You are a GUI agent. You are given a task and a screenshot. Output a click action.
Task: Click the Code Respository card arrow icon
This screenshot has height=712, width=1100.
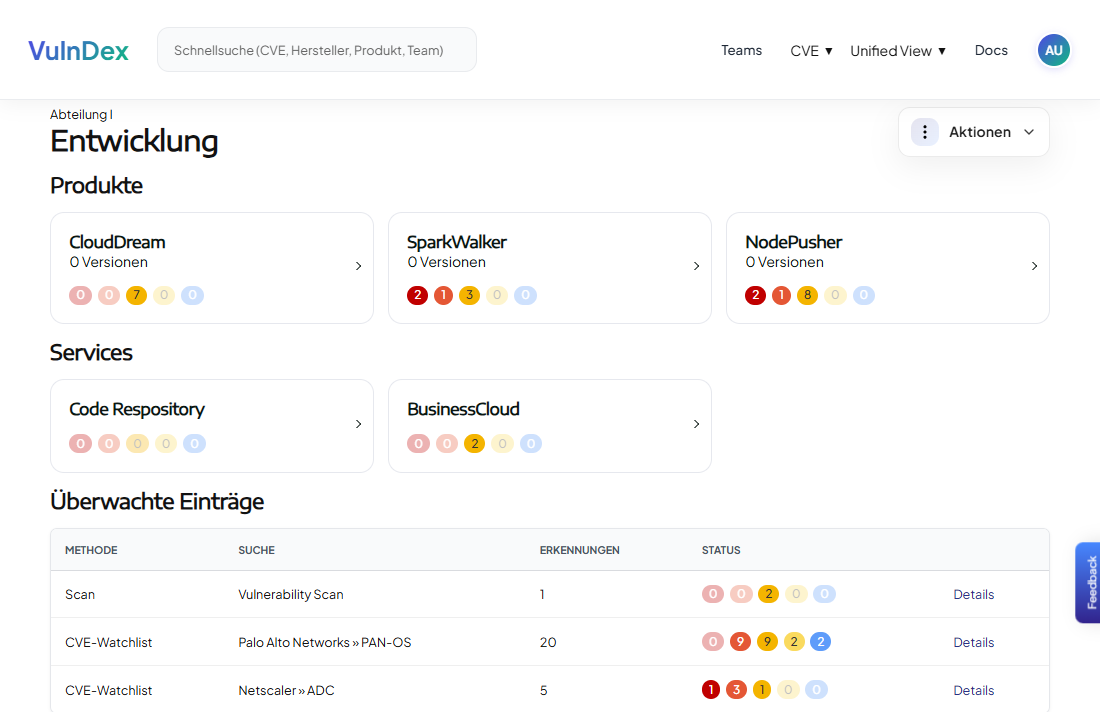pyautogui.click(x=358, y=424)
